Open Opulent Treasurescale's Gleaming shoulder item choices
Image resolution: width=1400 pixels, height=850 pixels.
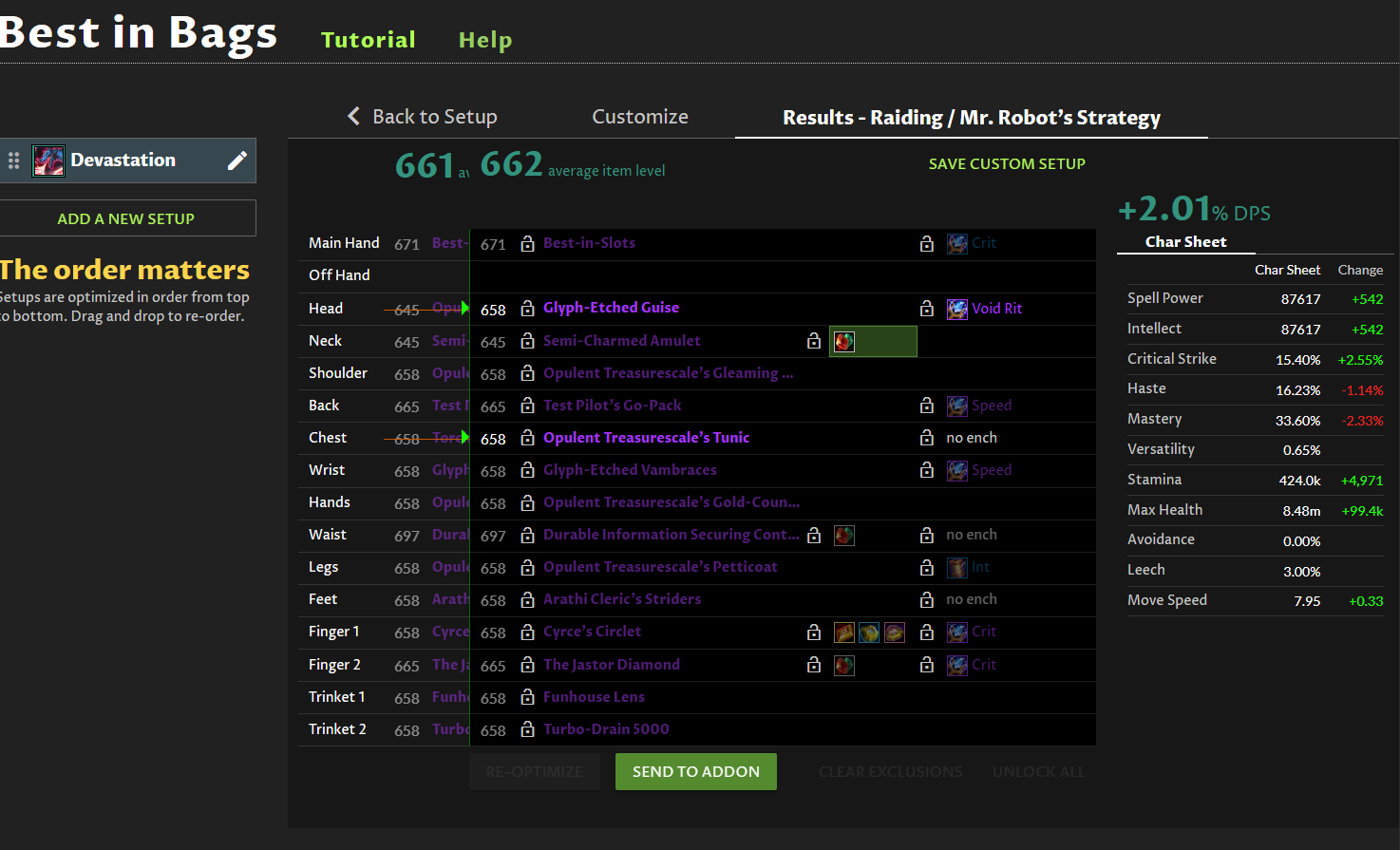(x=669, y=373)
